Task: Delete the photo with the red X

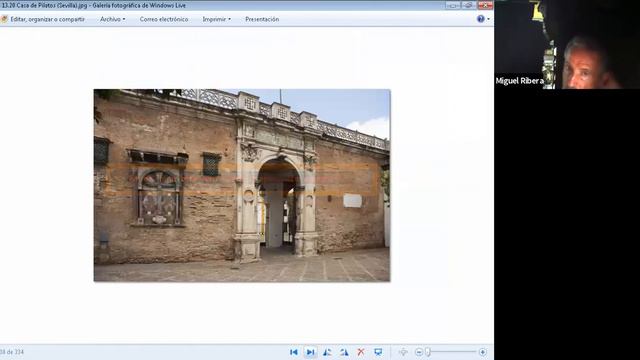Action: 361,352
